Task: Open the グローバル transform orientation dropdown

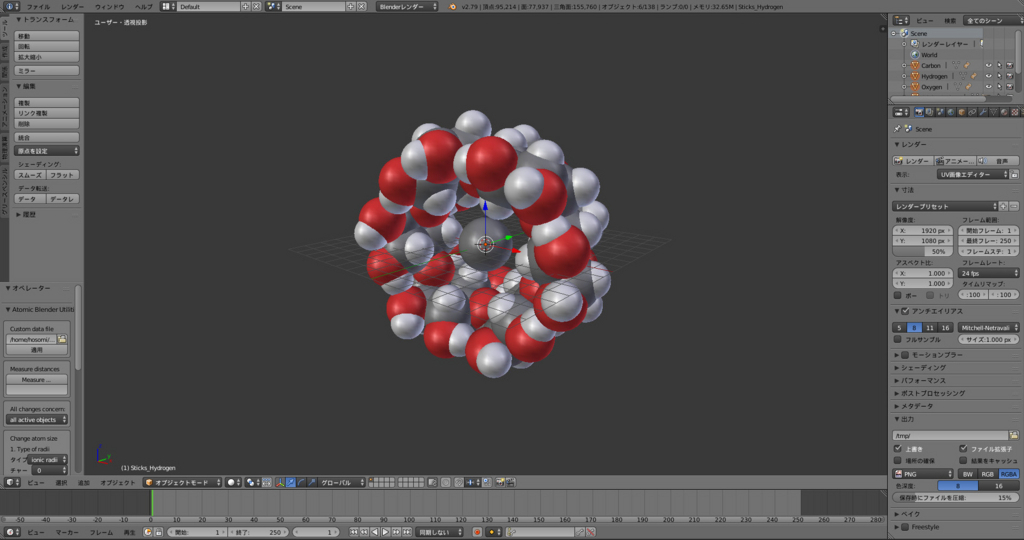Action: click(343, 483)
